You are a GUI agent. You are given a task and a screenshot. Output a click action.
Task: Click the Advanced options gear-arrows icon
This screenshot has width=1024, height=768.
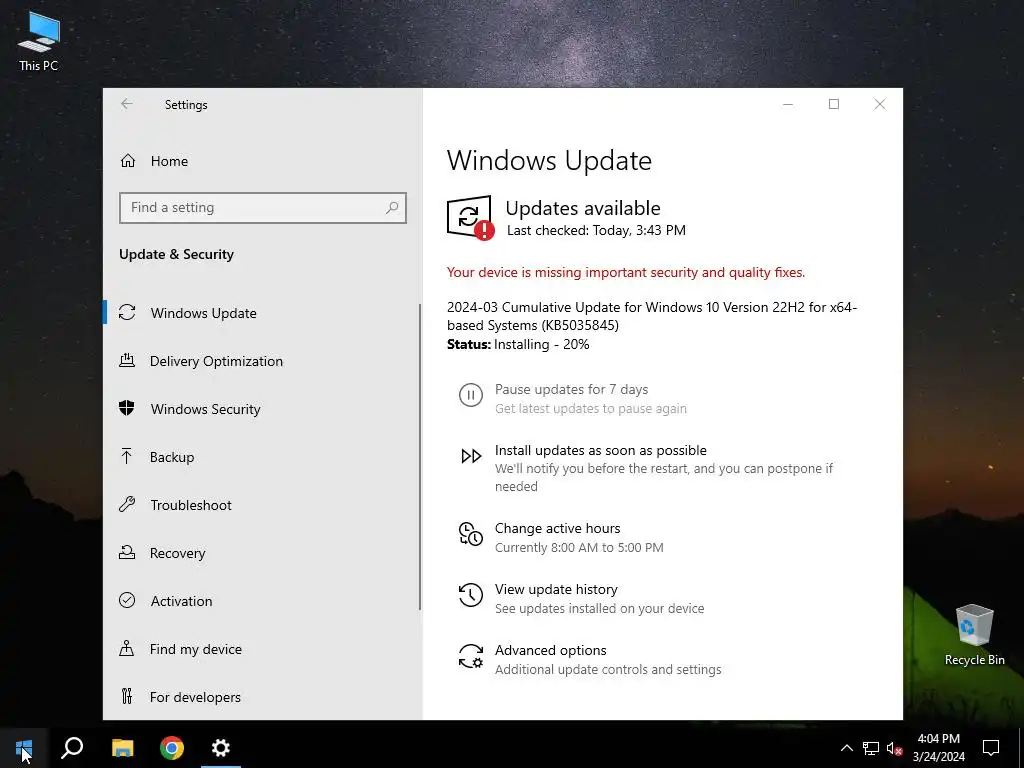(471, 656)
